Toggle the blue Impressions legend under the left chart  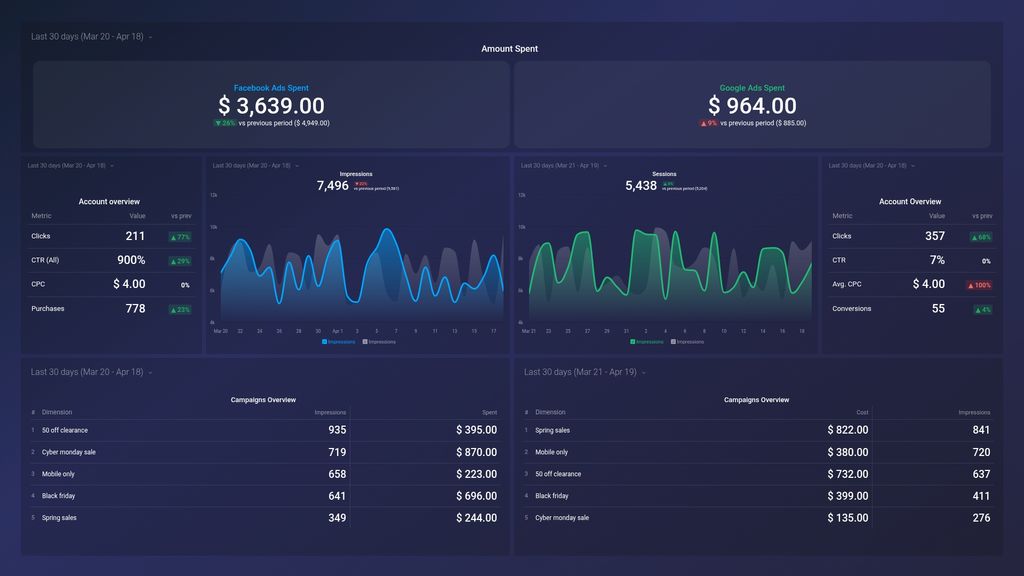340,341
